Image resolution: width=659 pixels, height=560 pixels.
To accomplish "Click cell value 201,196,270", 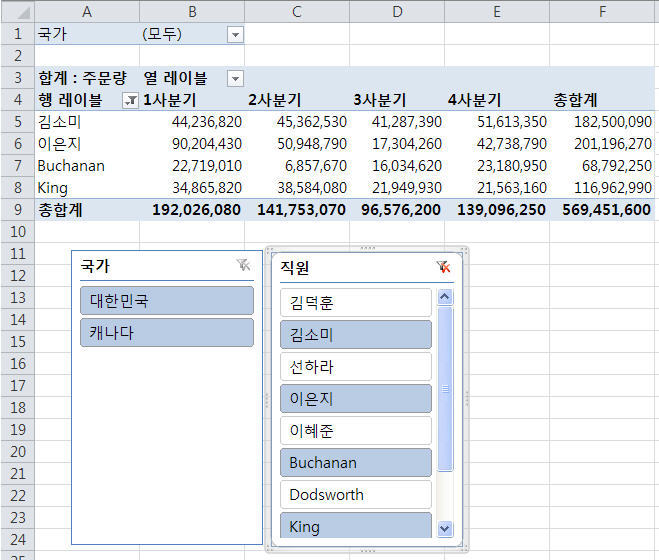I will 613,144.
